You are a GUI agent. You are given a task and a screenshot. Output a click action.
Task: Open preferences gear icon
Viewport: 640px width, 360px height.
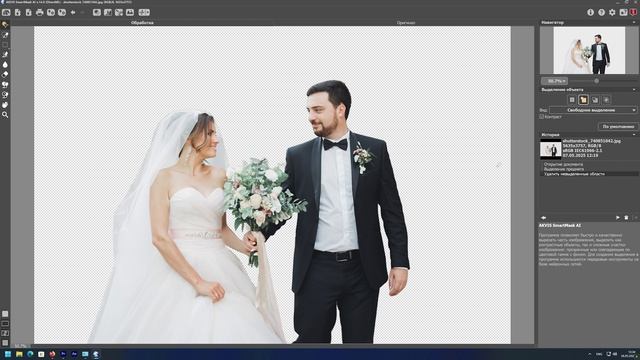612,13
